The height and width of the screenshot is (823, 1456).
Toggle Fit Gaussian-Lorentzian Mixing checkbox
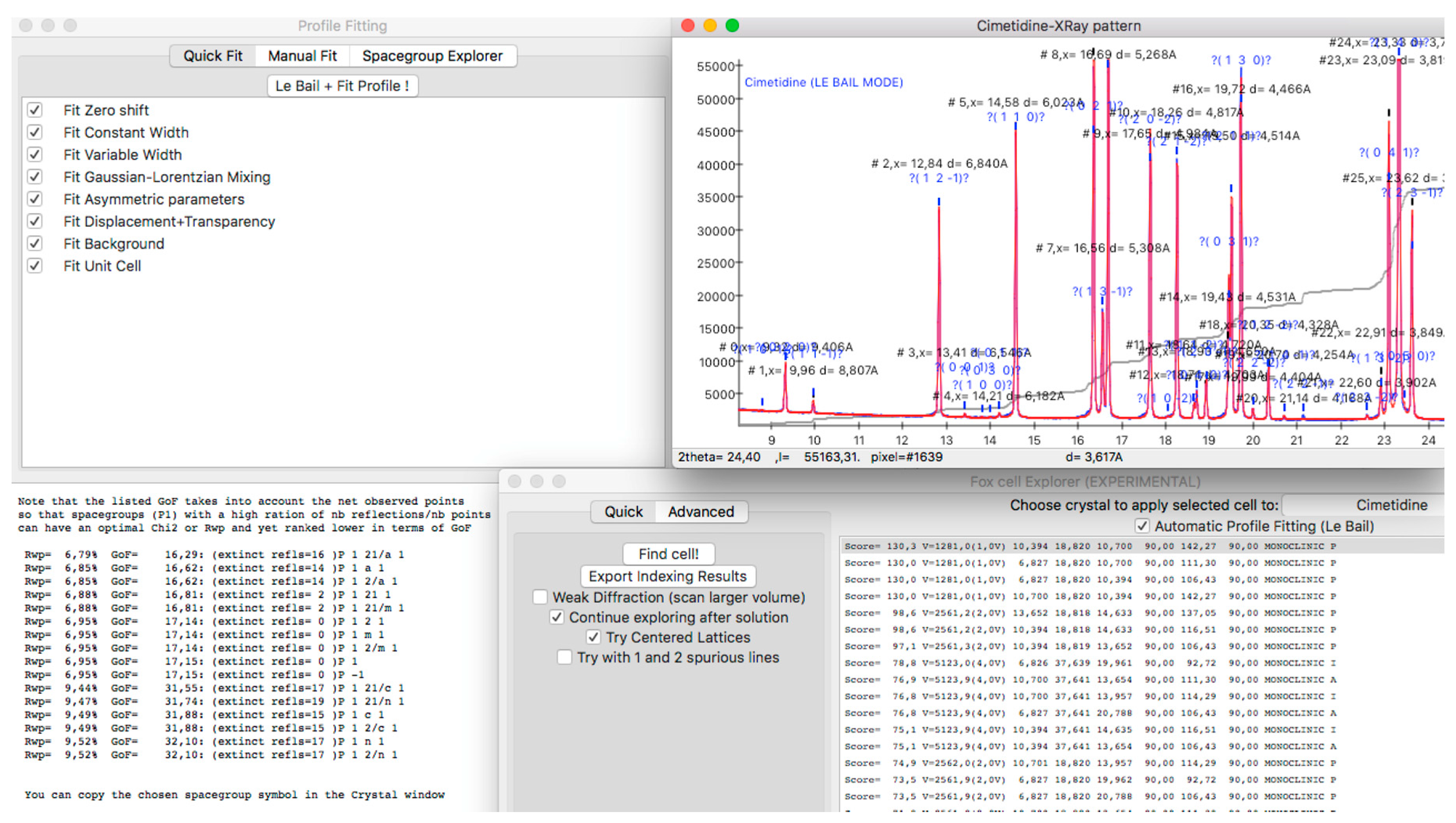point(35,176)
